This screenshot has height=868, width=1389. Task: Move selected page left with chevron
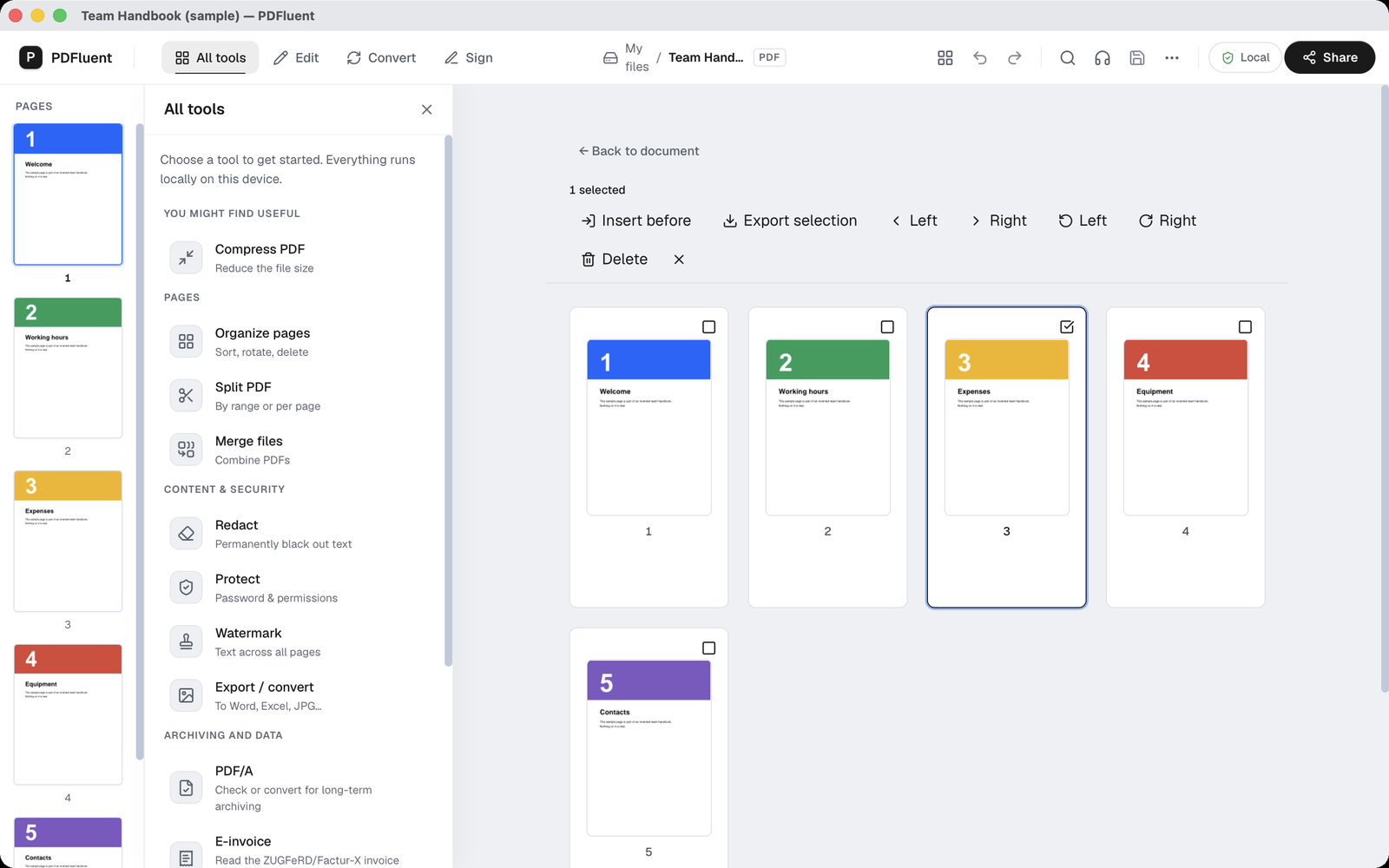(x=914, y=220)
